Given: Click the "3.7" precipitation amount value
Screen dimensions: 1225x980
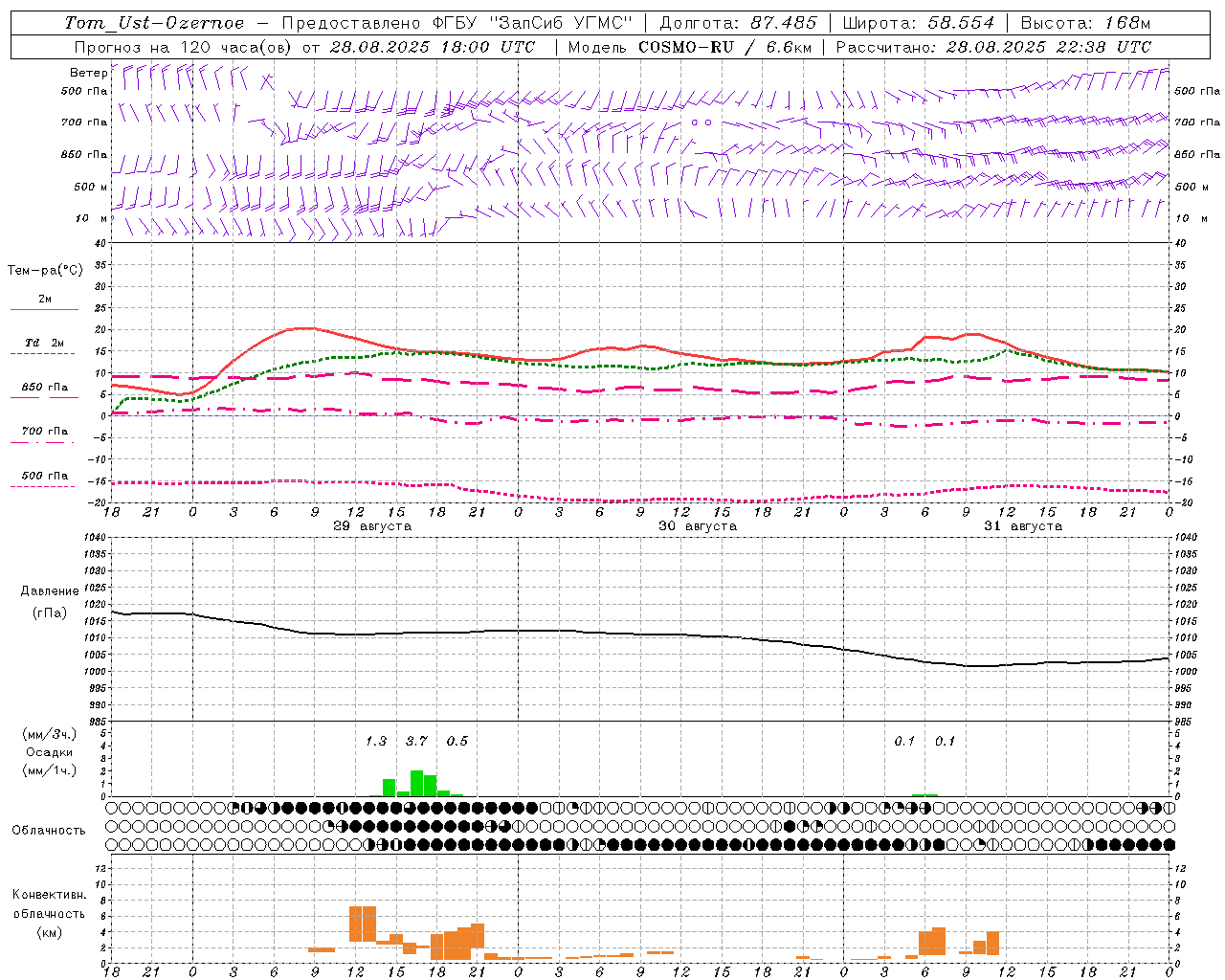Looking at the screenshot, I should tap(416, 741).
